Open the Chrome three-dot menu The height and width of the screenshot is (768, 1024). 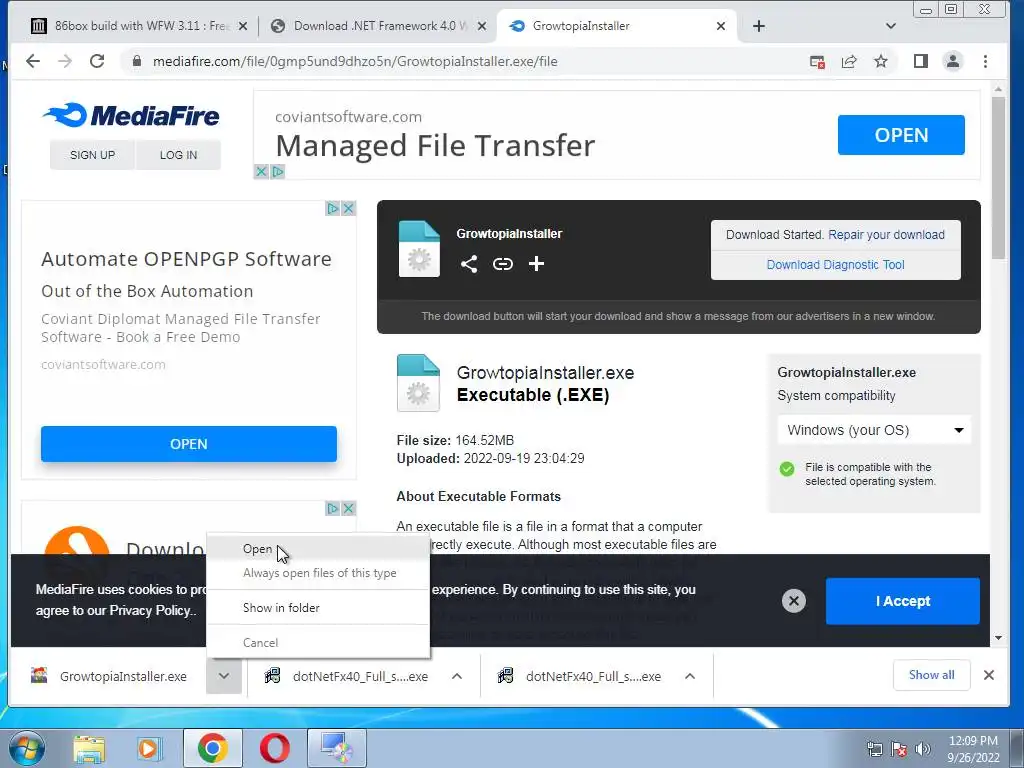[985, 61]
